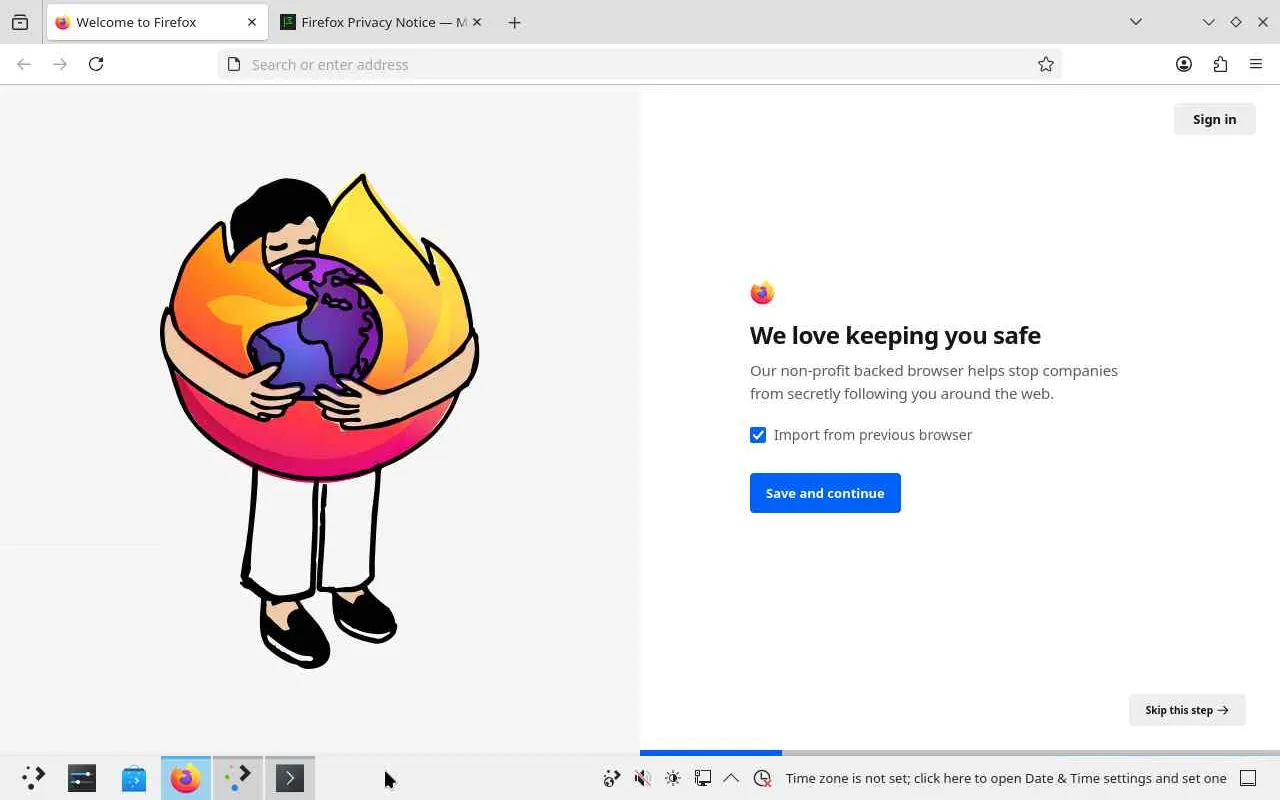Open the globe icon in the system tray
The height and width of the screenshot is (800, 1280).
coord(612,778)
